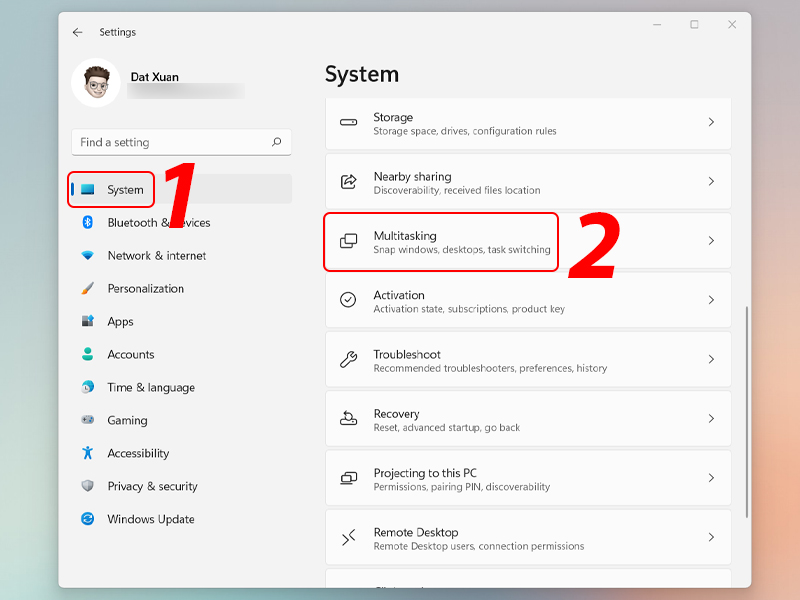The image size is (800, 600).
Task: Click the Multitasking windows icon
Action: (348, 240)
